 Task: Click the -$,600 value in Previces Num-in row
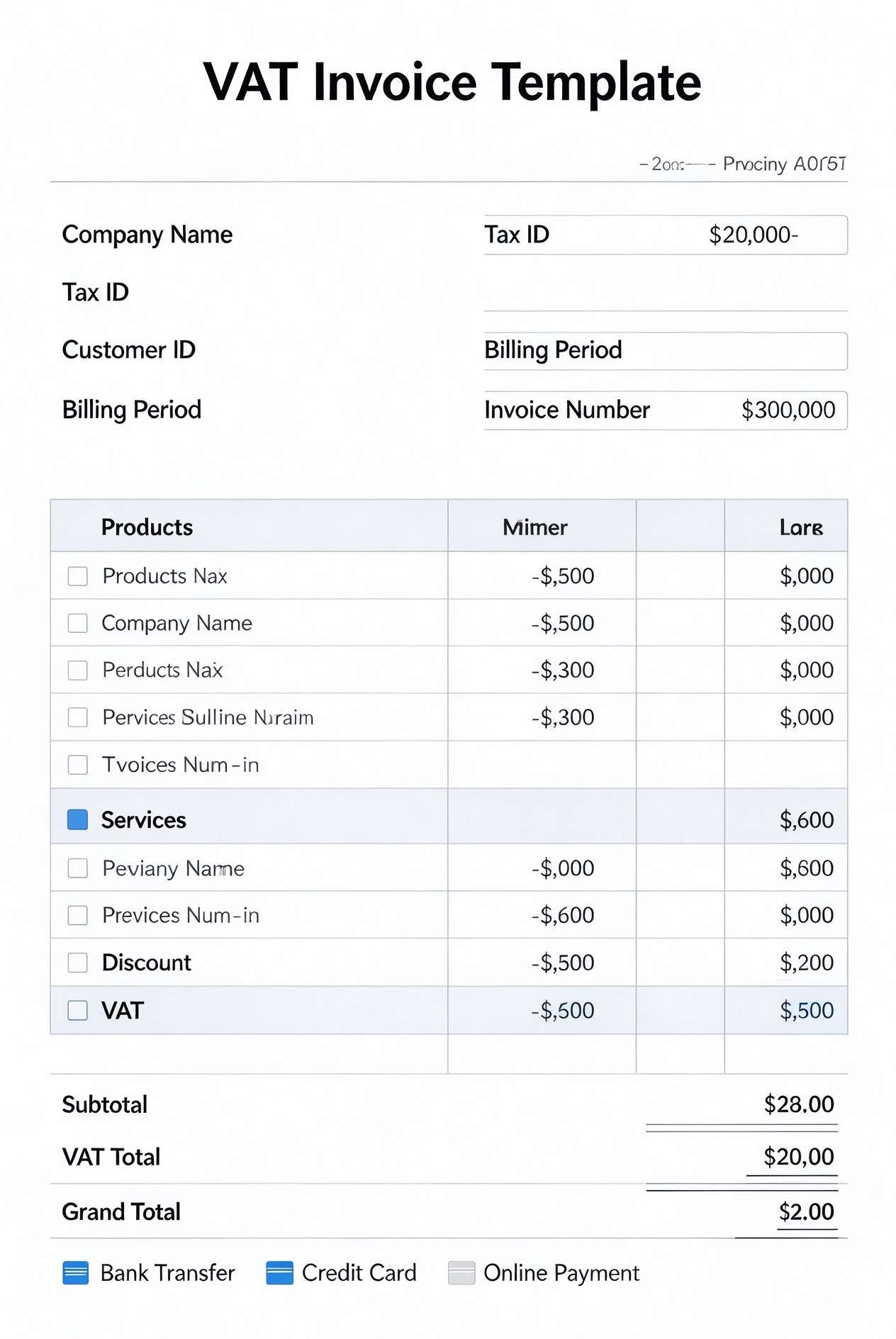point(563,915)
